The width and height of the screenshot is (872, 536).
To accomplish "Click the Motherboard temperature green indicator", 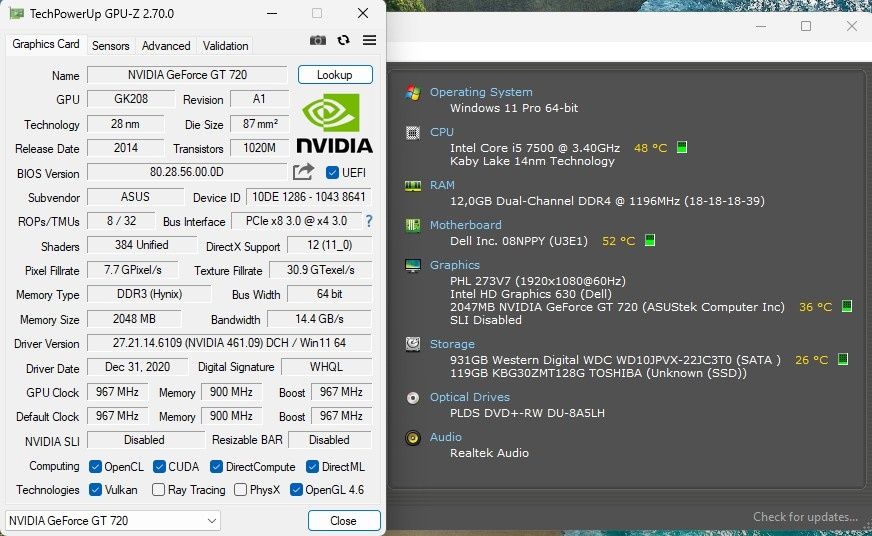I will click(x=650, y=240).
